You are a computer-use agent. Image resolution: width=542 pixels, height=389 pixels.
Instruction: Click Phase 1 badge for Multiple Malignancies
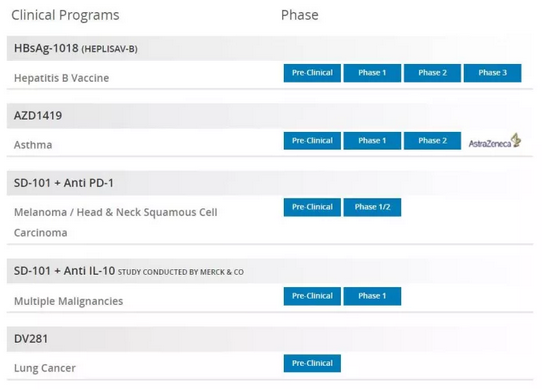tap(372, 296)
